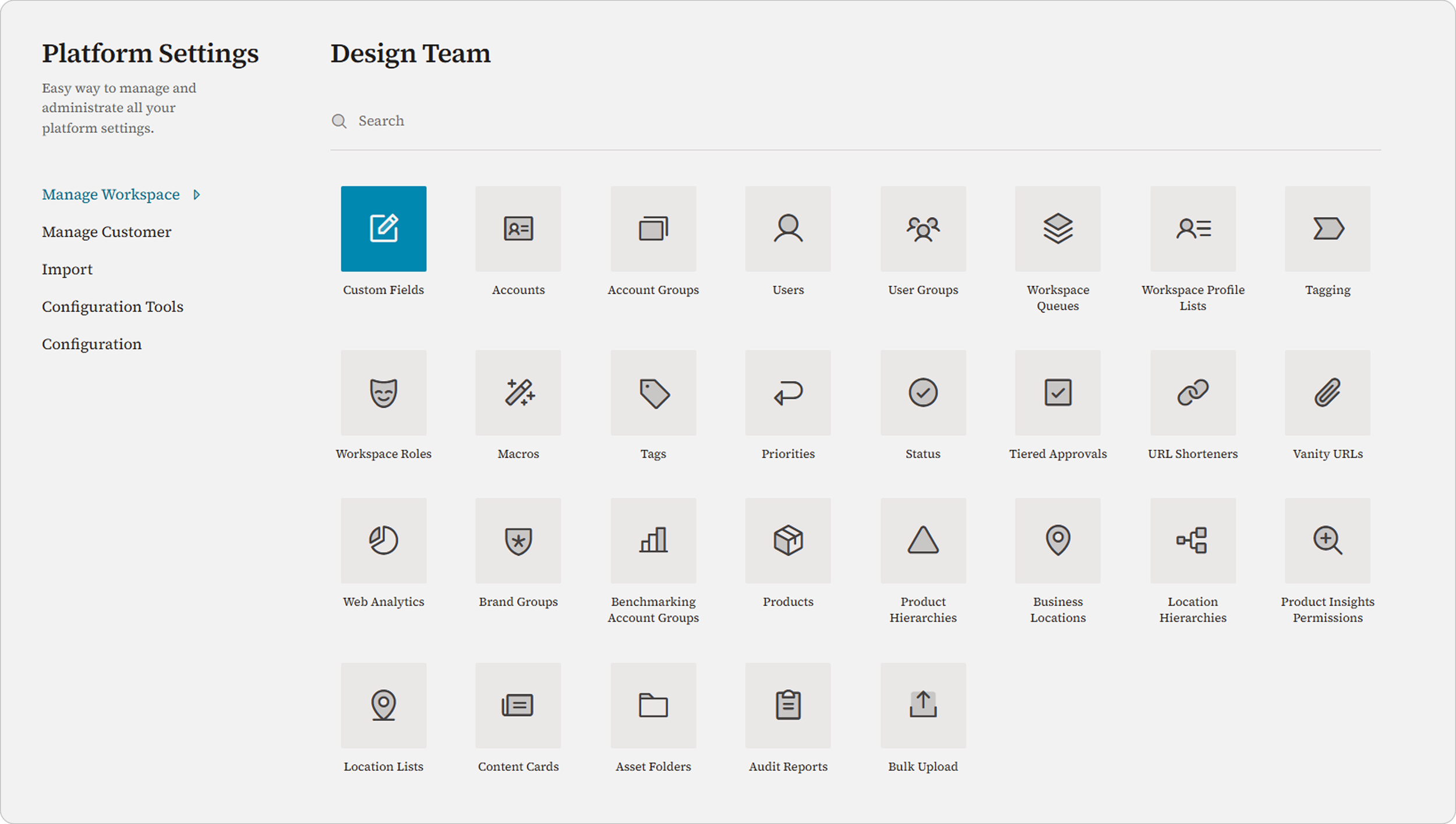The width and height of the screenshot is (1456, 824).
Task: Expand the arrow beside Manage Workspace
Action: coord(197,195)
